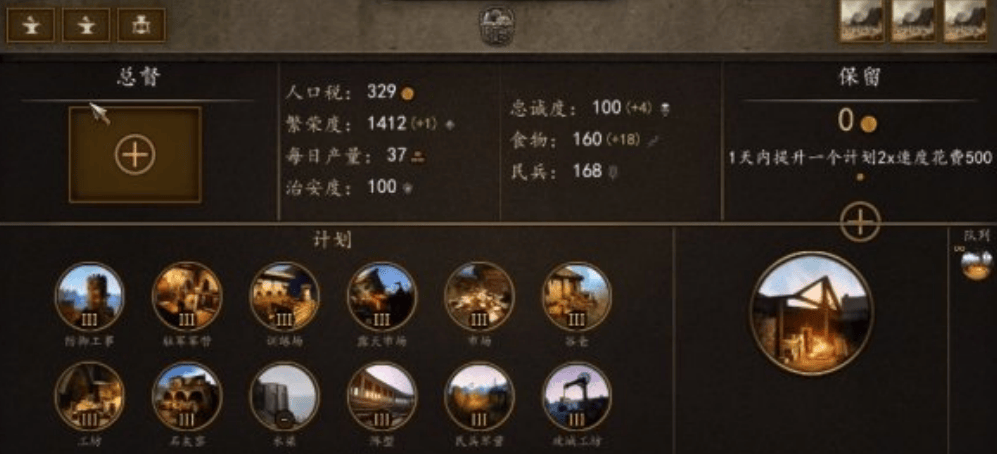The height and width of the screenshot is (454, 997).
Task: Select the 驻军军营 garrison barracks project
Action: pos(187,296)
